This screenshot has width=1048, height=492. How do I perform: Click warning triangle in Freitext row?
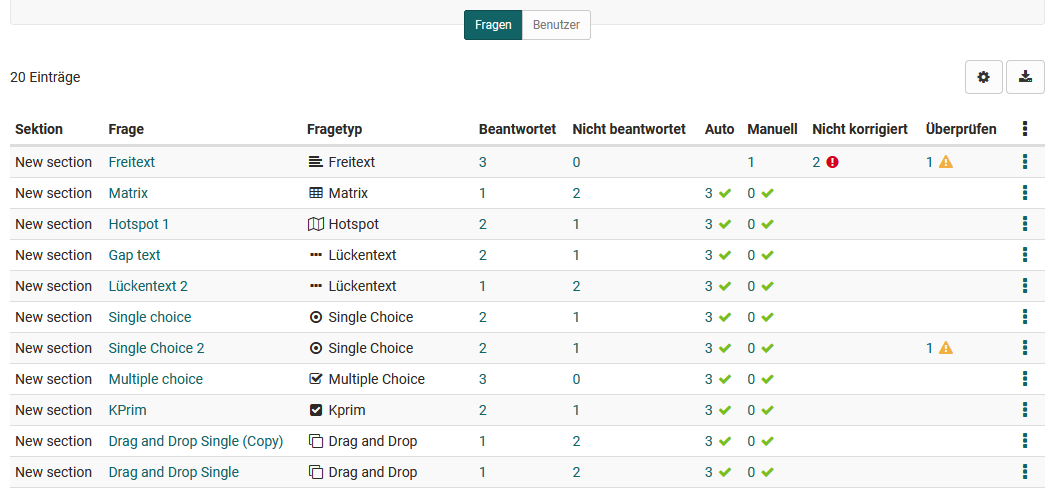[x=945, y=162]
